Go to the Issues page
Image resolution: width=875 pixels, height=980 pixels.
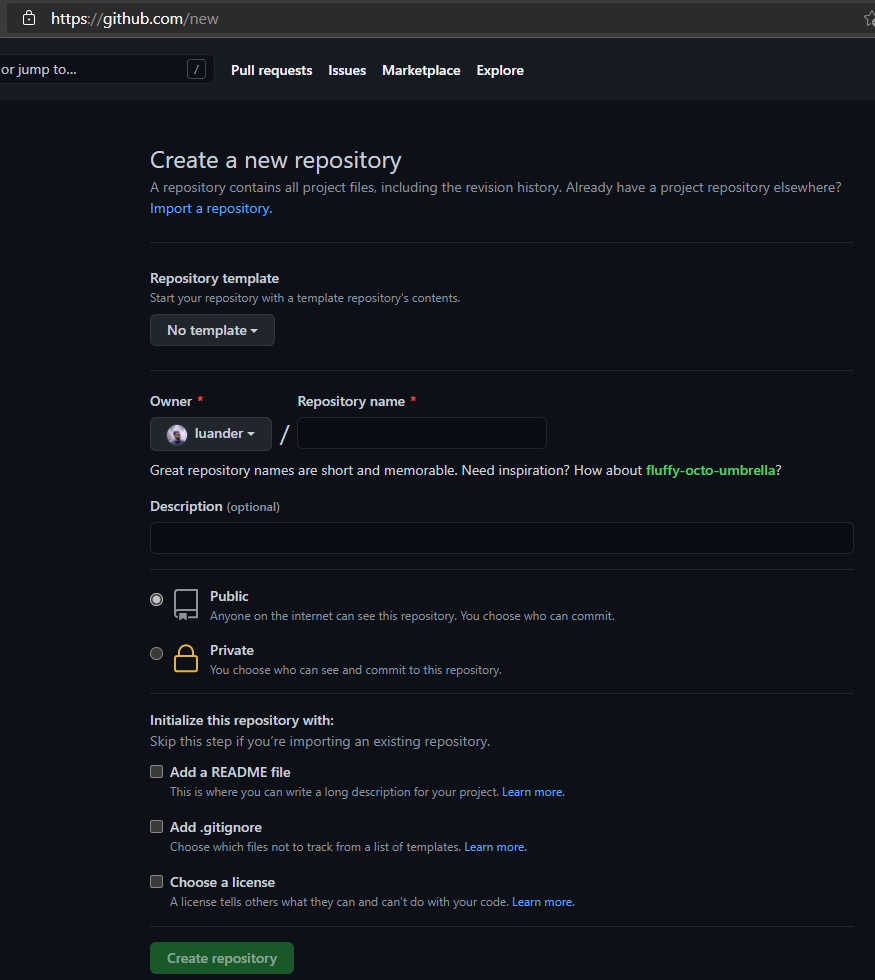pyautogui.click(x=347, y=70)
